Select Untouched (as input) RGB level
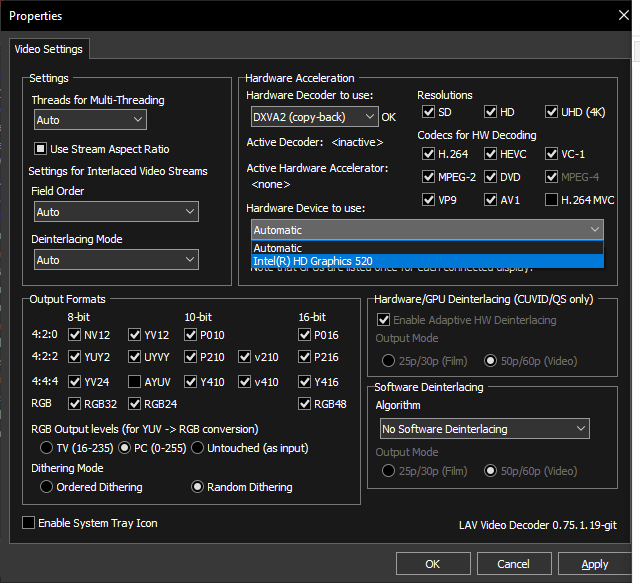Image resolution: width=640 pixels, height=583 pixels. tap(198, 448)
